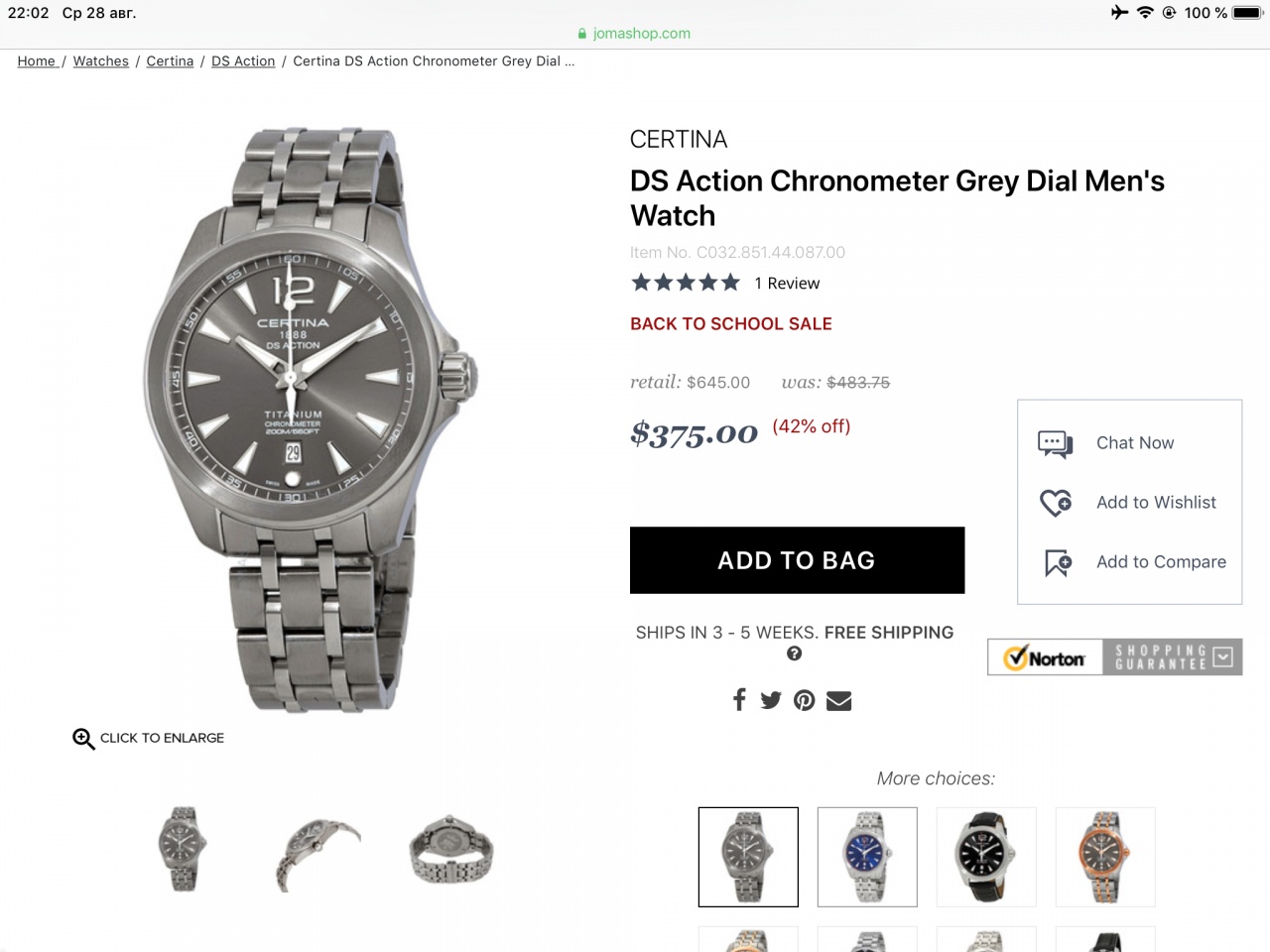
Task: Click the shipping help question mark icon
Action: (x=794, y=654)
